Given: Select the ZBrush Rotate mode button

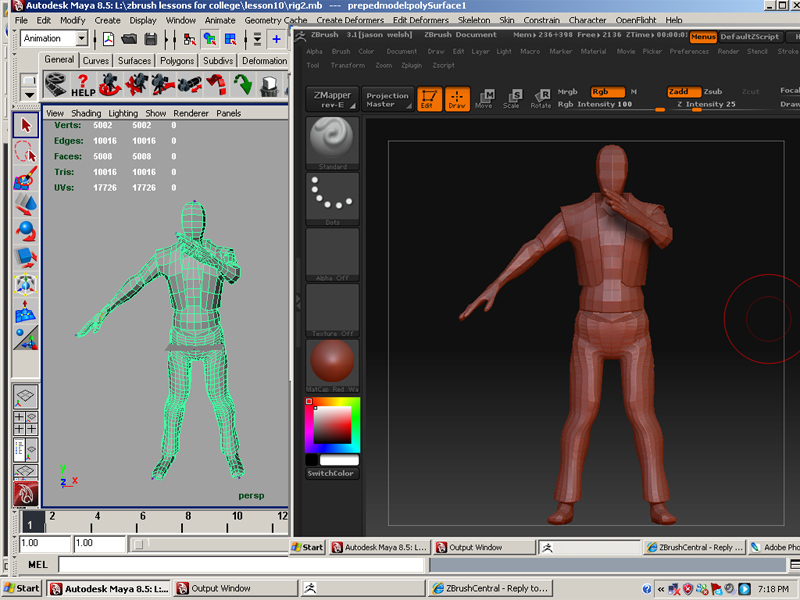Looking at the screenshot, I should pyautogui.click(x=541, y=98).
